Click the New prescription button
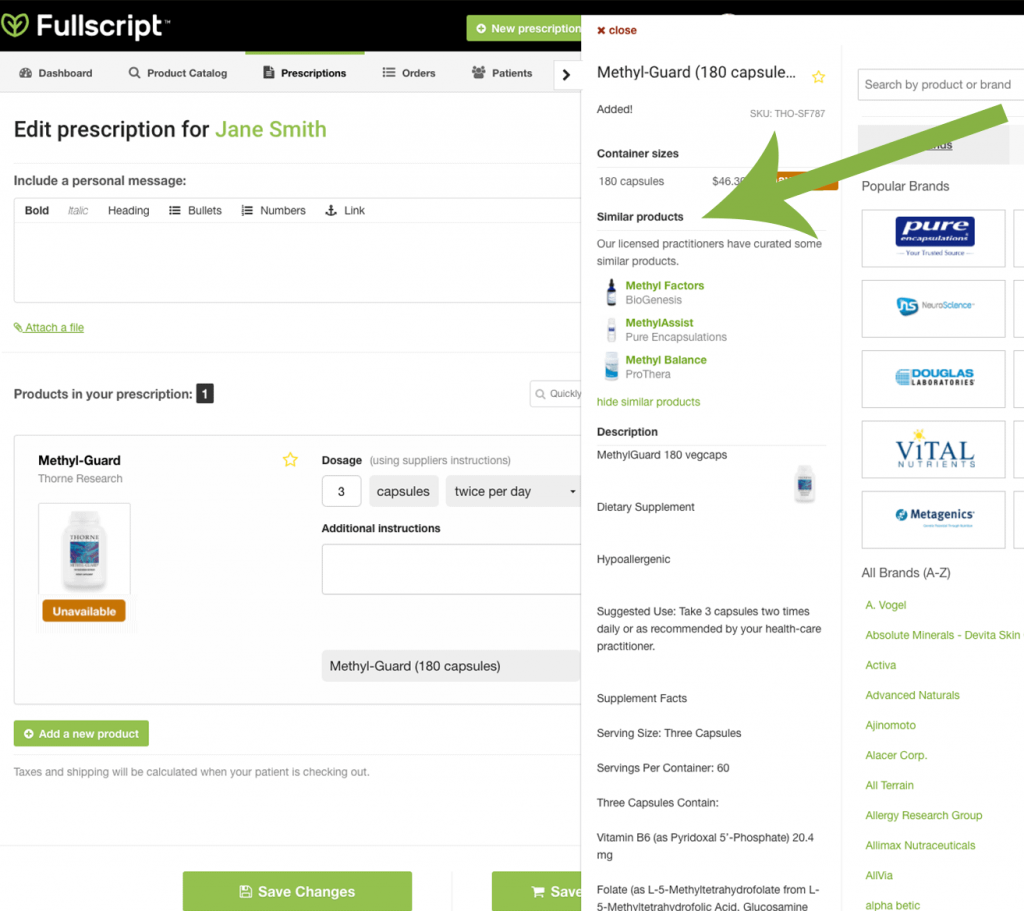The width and height of the screenshot is (1024, 911). point(524,29)
